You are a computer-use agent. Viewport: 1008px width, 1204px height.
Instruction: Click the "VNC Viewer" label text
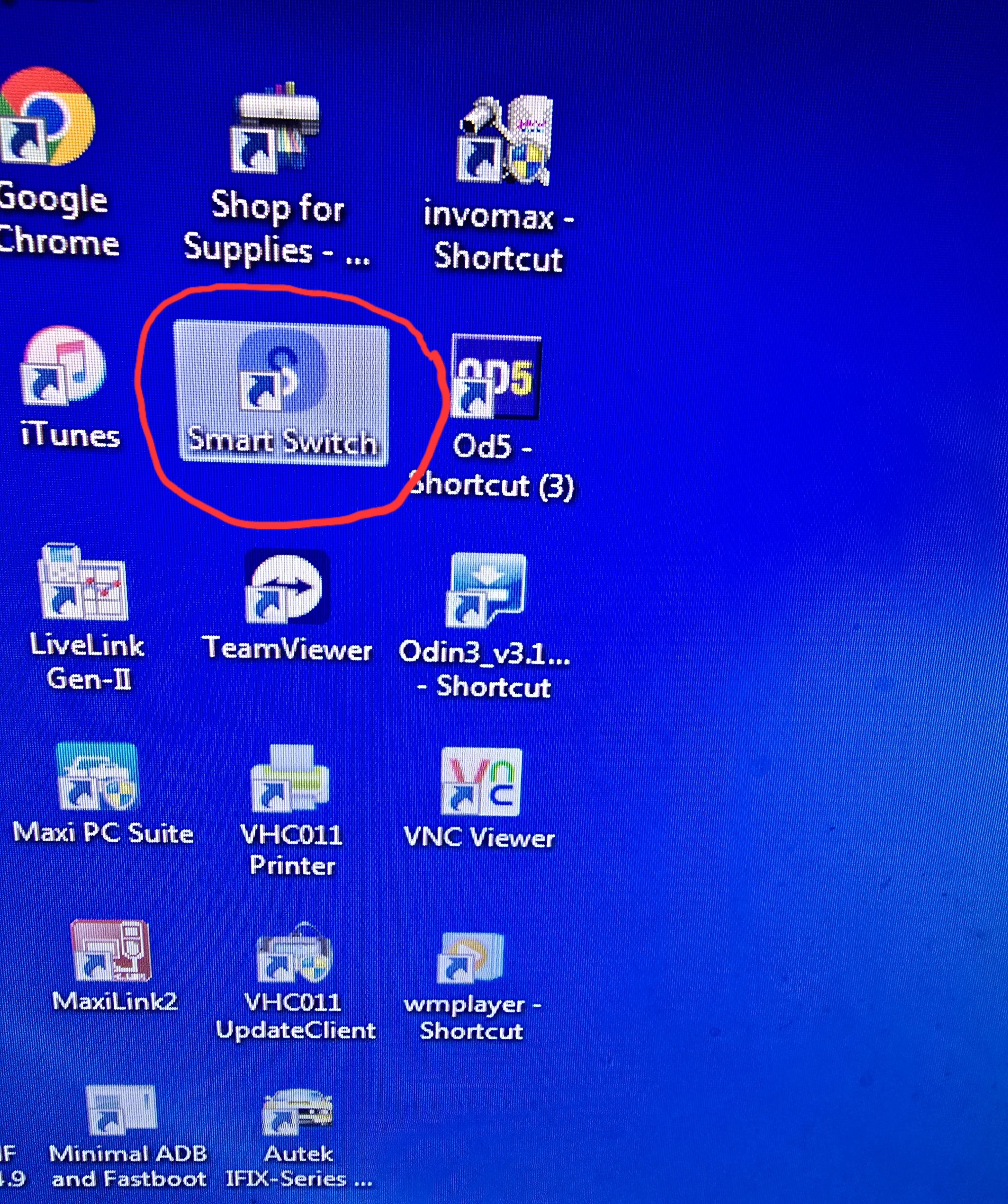tap(480, 838)
